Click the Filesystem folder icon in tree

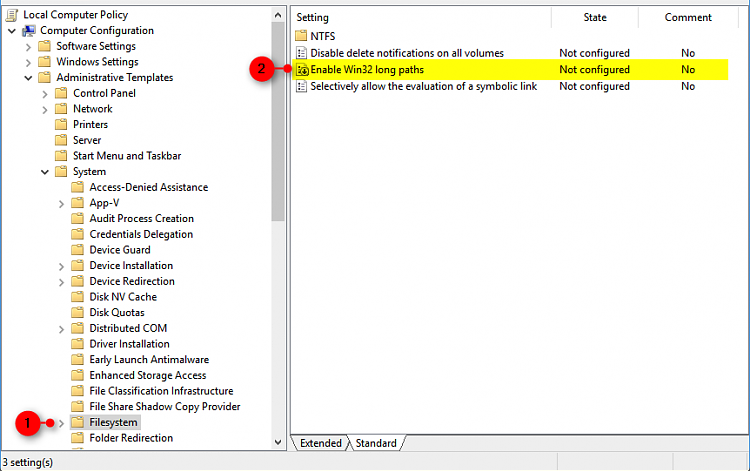pos(77,422)
